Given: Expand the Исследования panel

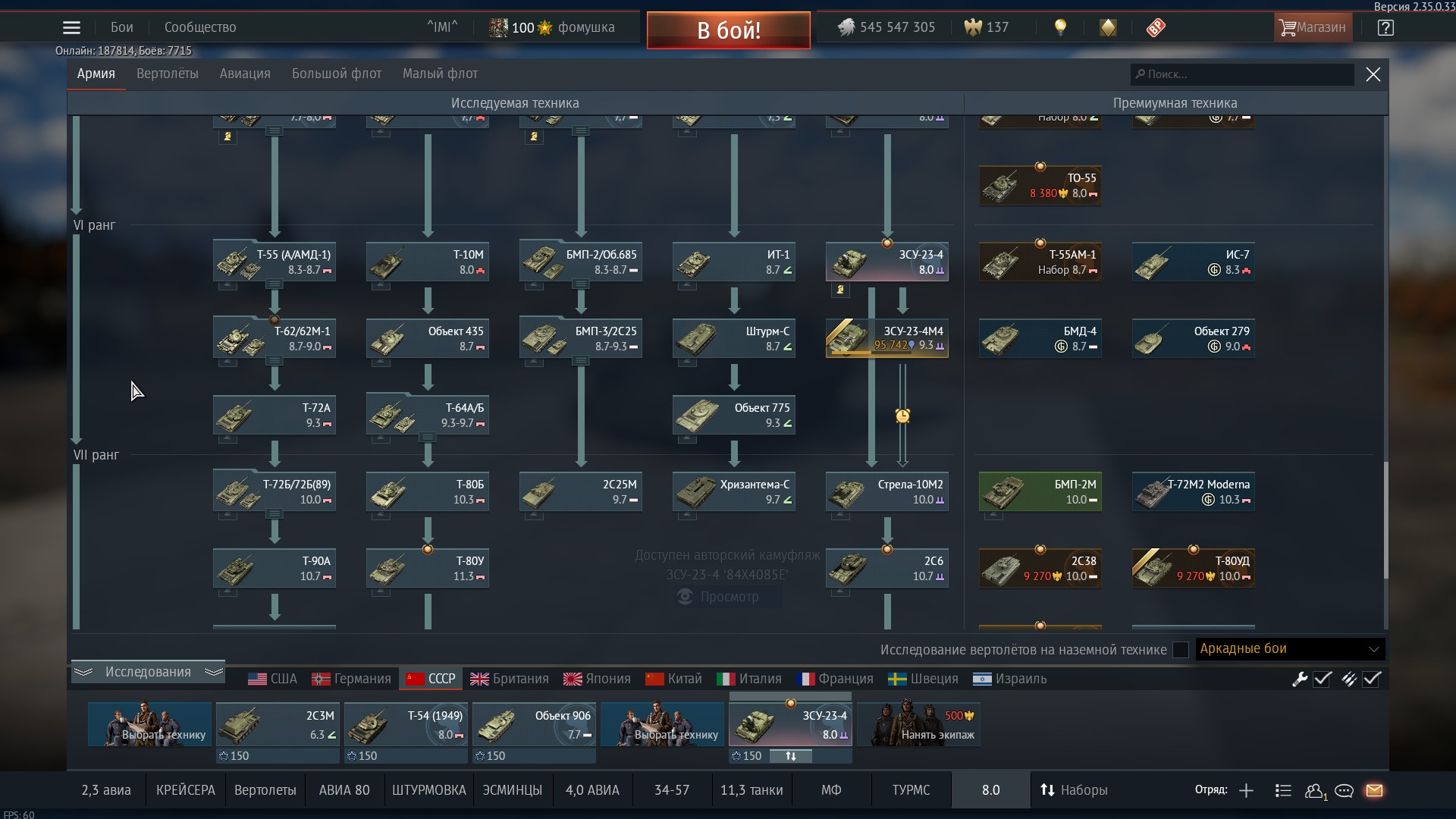Looking at the screenshot, I should [148, 672].
